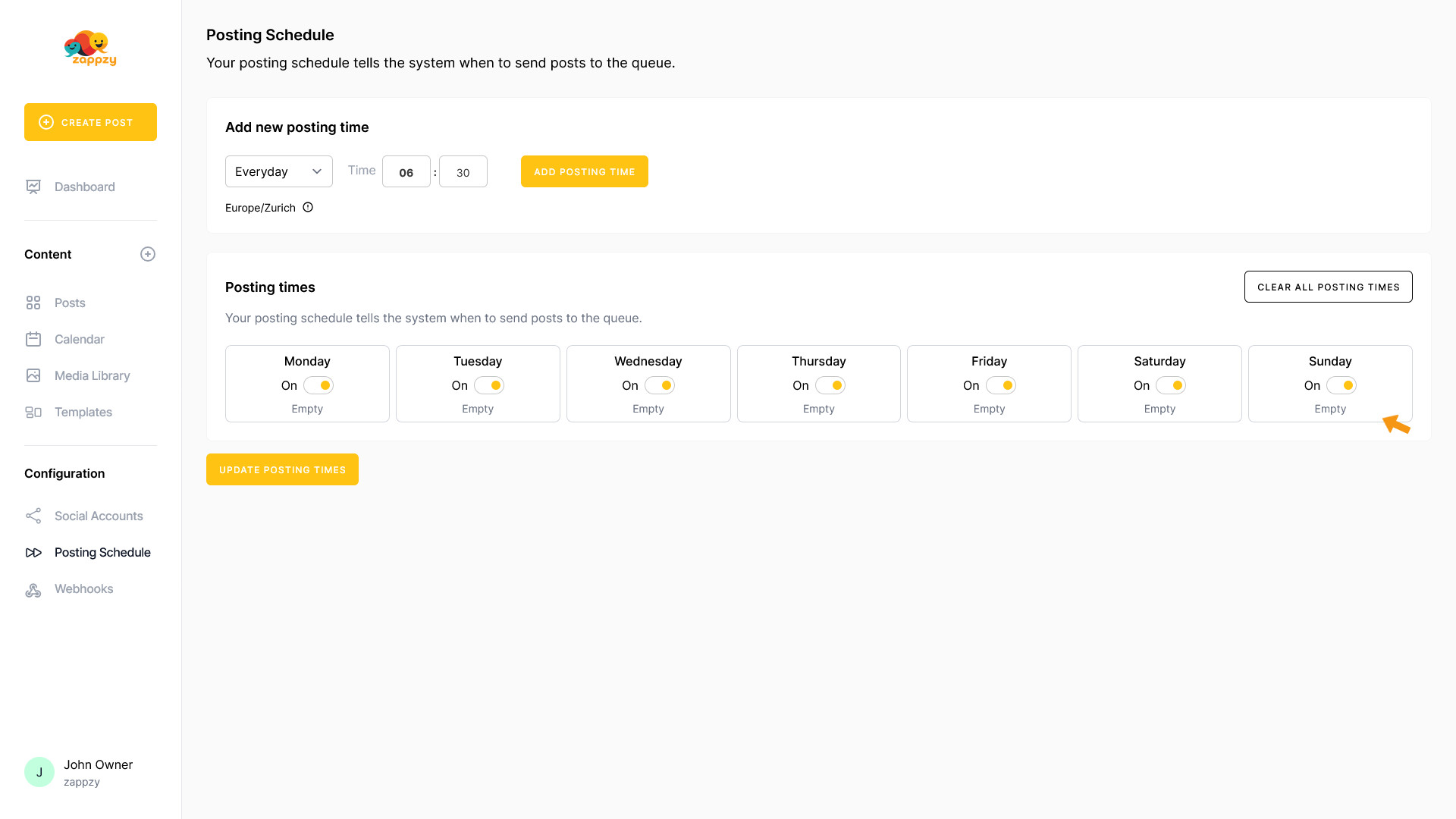Screen dimensions: 1456x819
Task: Click the Zappzy logo icon
Action: (89, 48)
